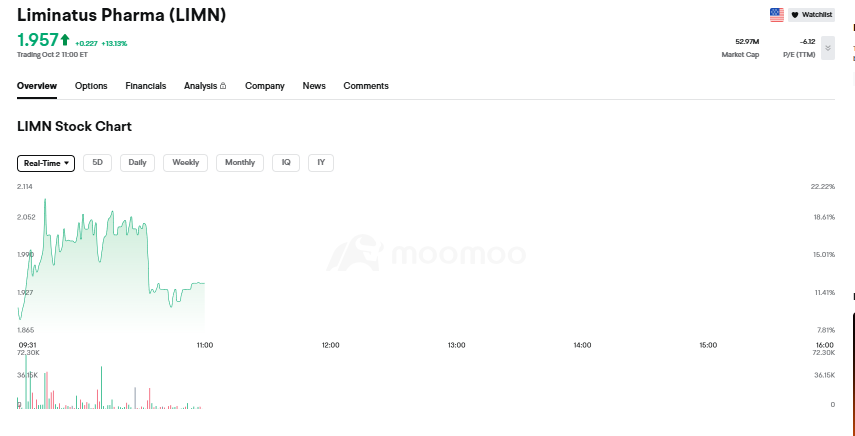Screen dimensions: 855x436
Task: Select the Monthly chart interval
Action: 240,162
